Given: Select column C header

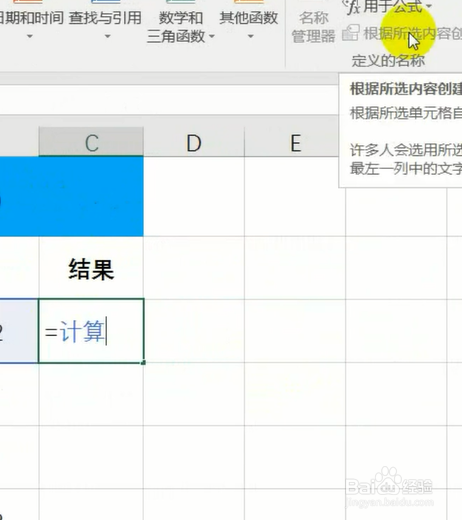Looking at the screenshot, I should click(x=91, y=142).
